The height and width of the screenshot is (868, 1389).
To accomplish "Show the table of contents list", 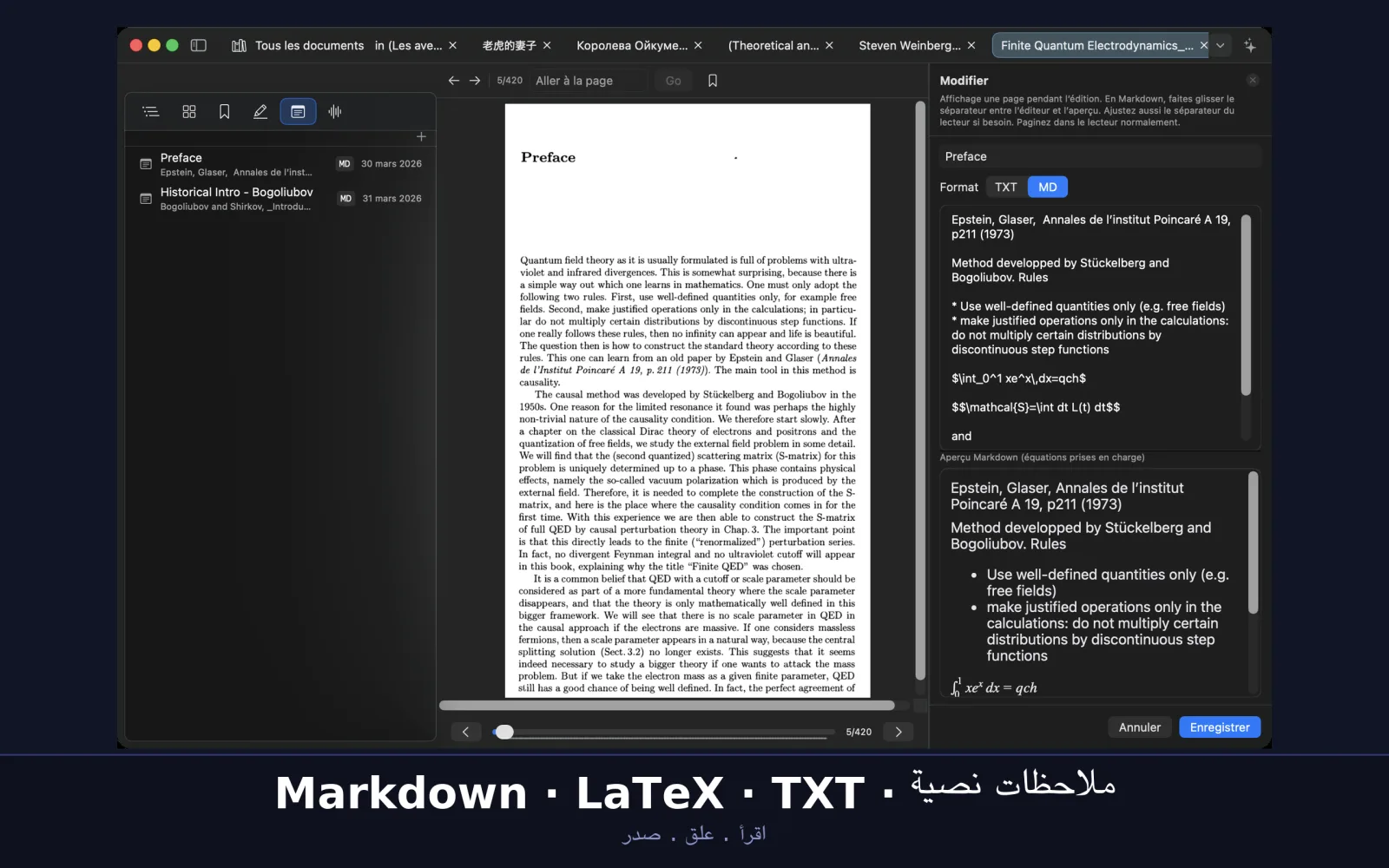I will (x=151, y=111).
